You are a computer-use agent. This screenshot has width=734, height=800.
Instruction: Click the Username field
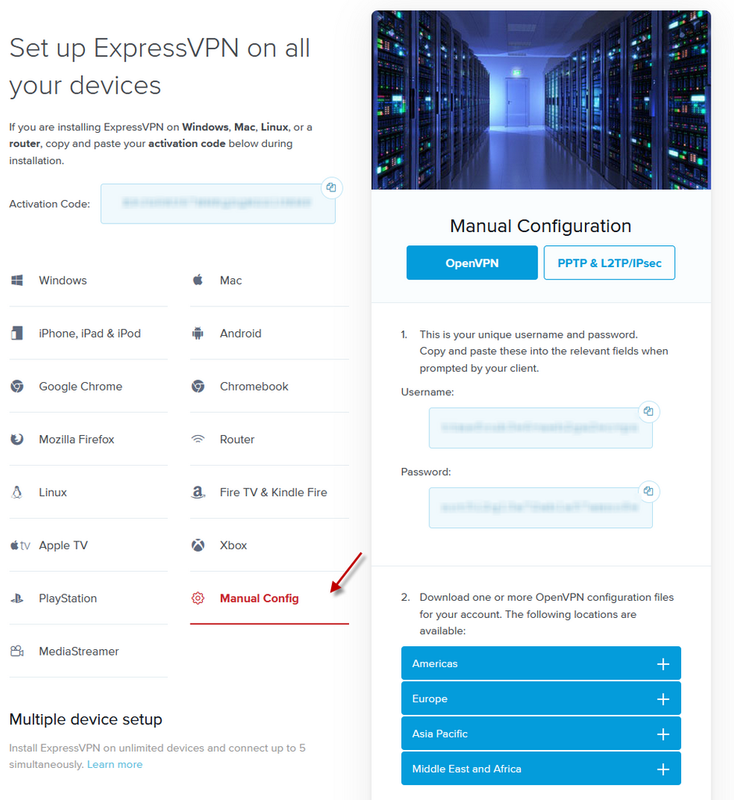tap(541, 428)
